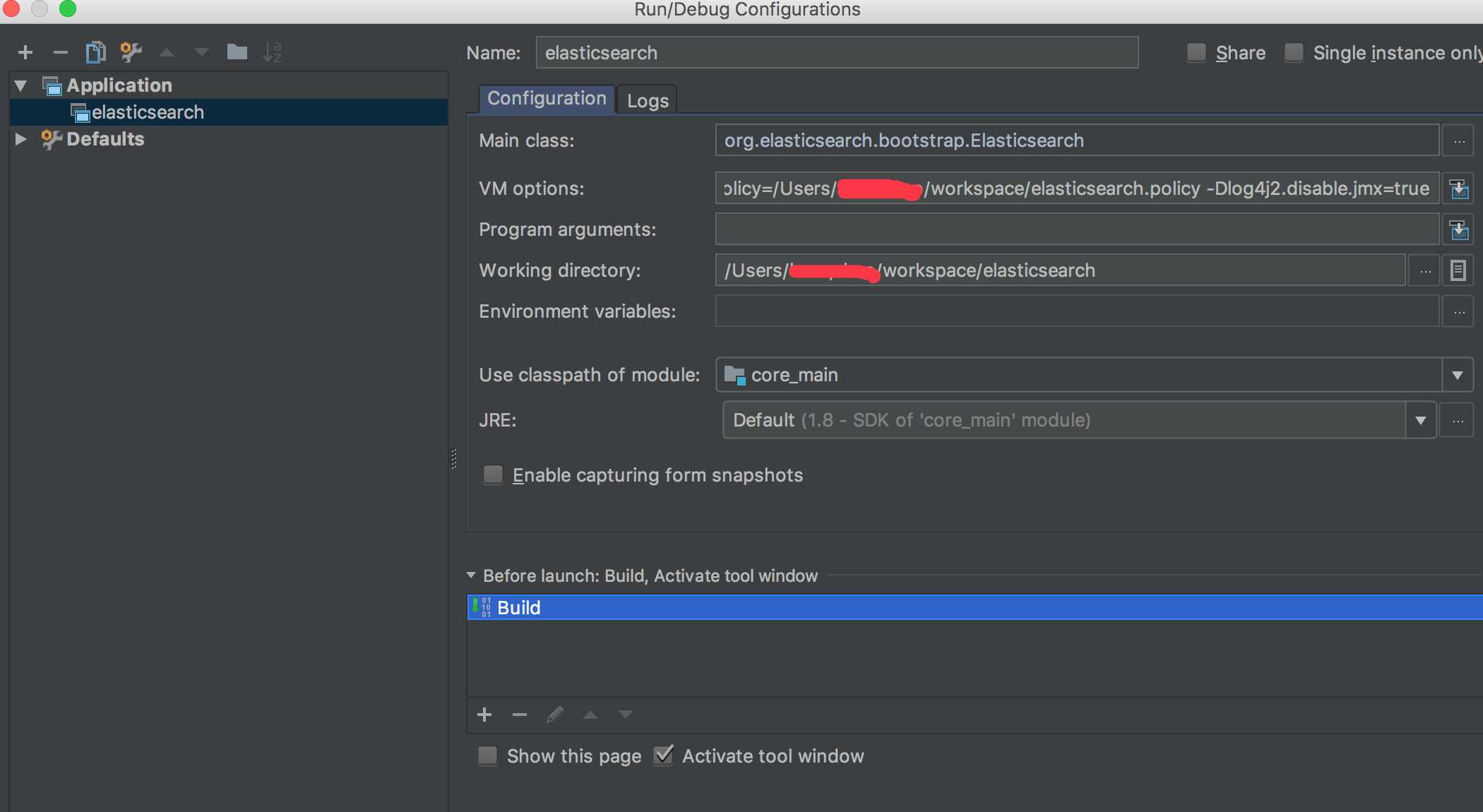Check Show this page option
The height and width of the screenshot is (812, 1483).
(487, 756)
